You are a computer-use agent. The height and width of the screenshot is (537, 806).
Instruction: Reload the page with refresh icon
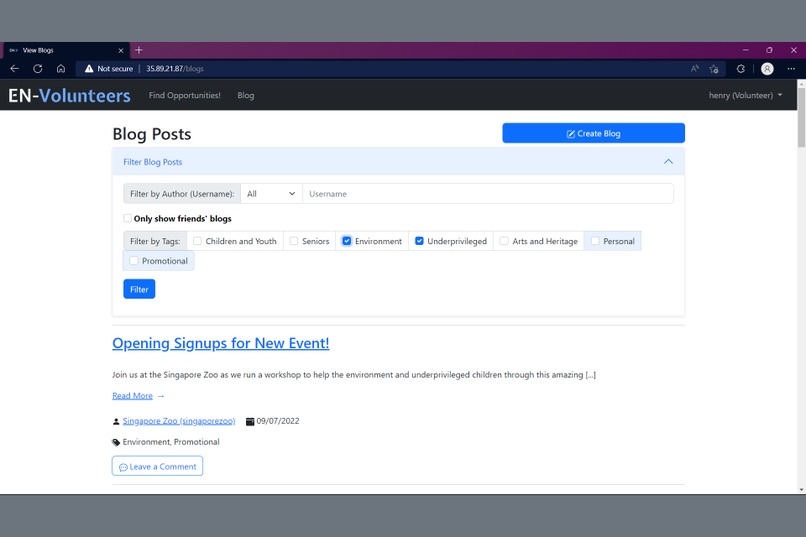click(x=38, y=68)
